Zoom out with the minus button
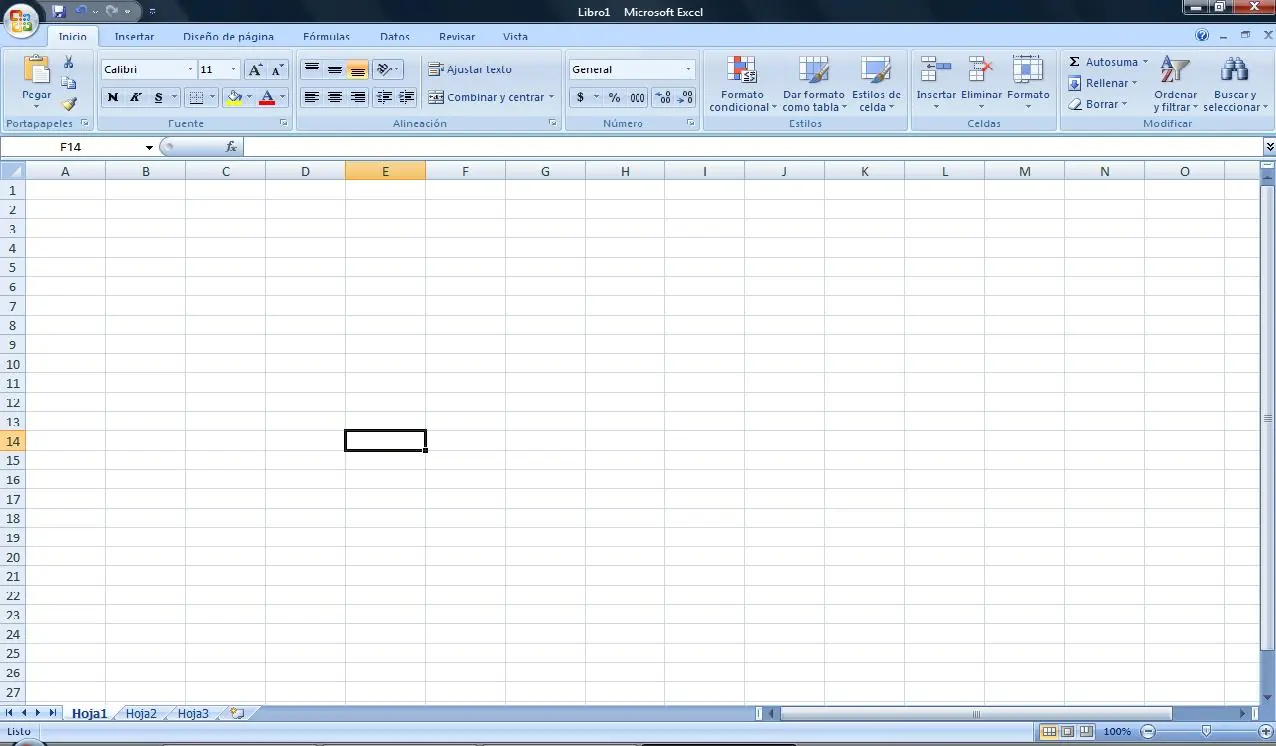Screen dimensions: 1276x746 (1148, 732)
